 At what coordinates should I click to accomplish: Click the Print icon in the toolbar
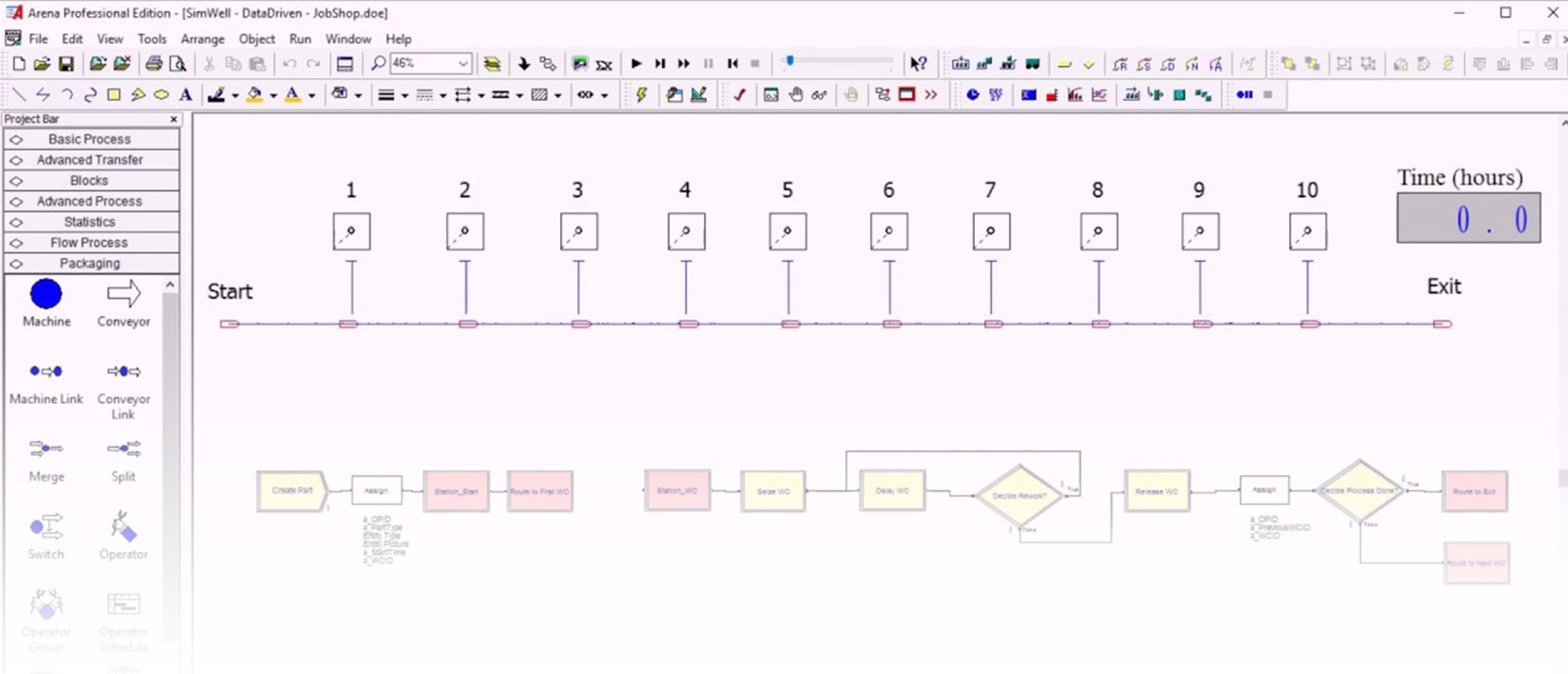coord(154,64)
